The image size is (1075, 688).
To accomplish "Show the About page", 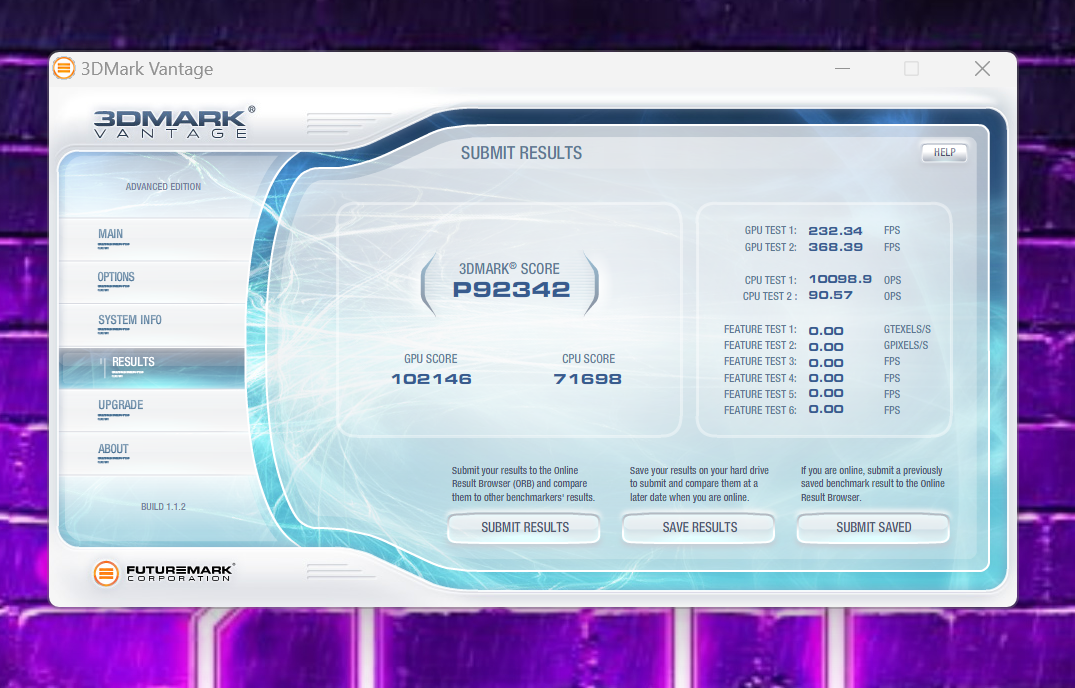I will [152, 453].
